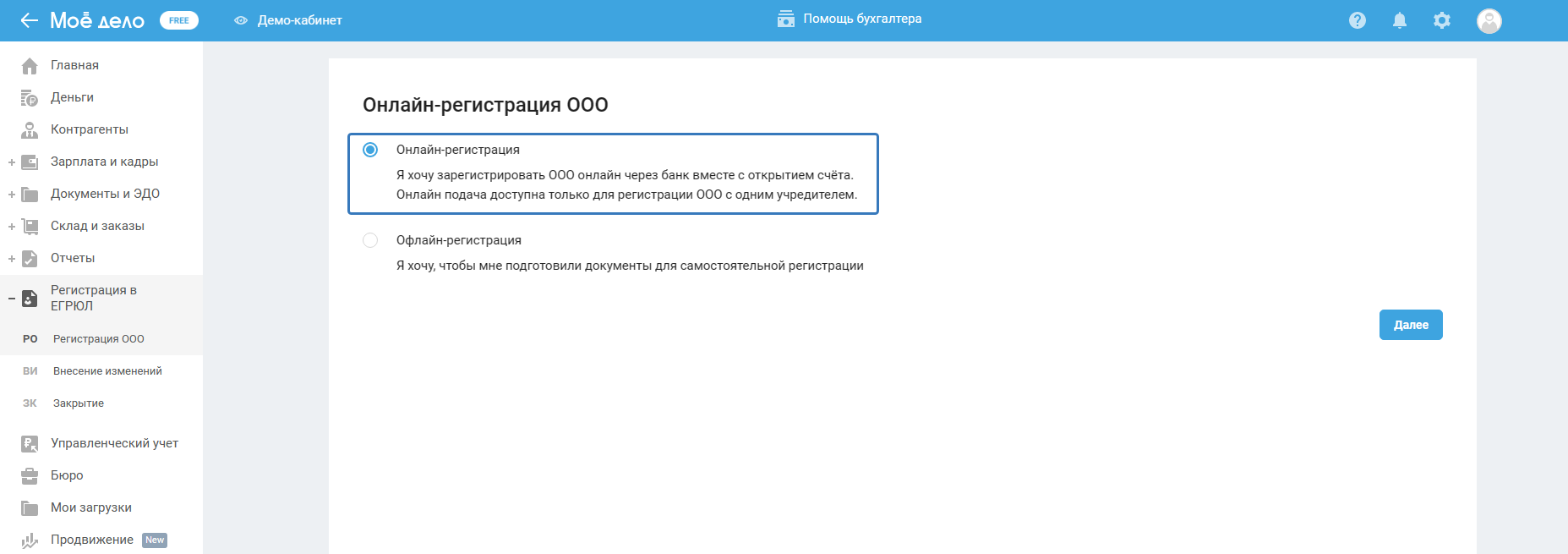This screenshot has height=554, width=1568.
Task: Select Офлайн-регистрация radio button
Action: 370,240
